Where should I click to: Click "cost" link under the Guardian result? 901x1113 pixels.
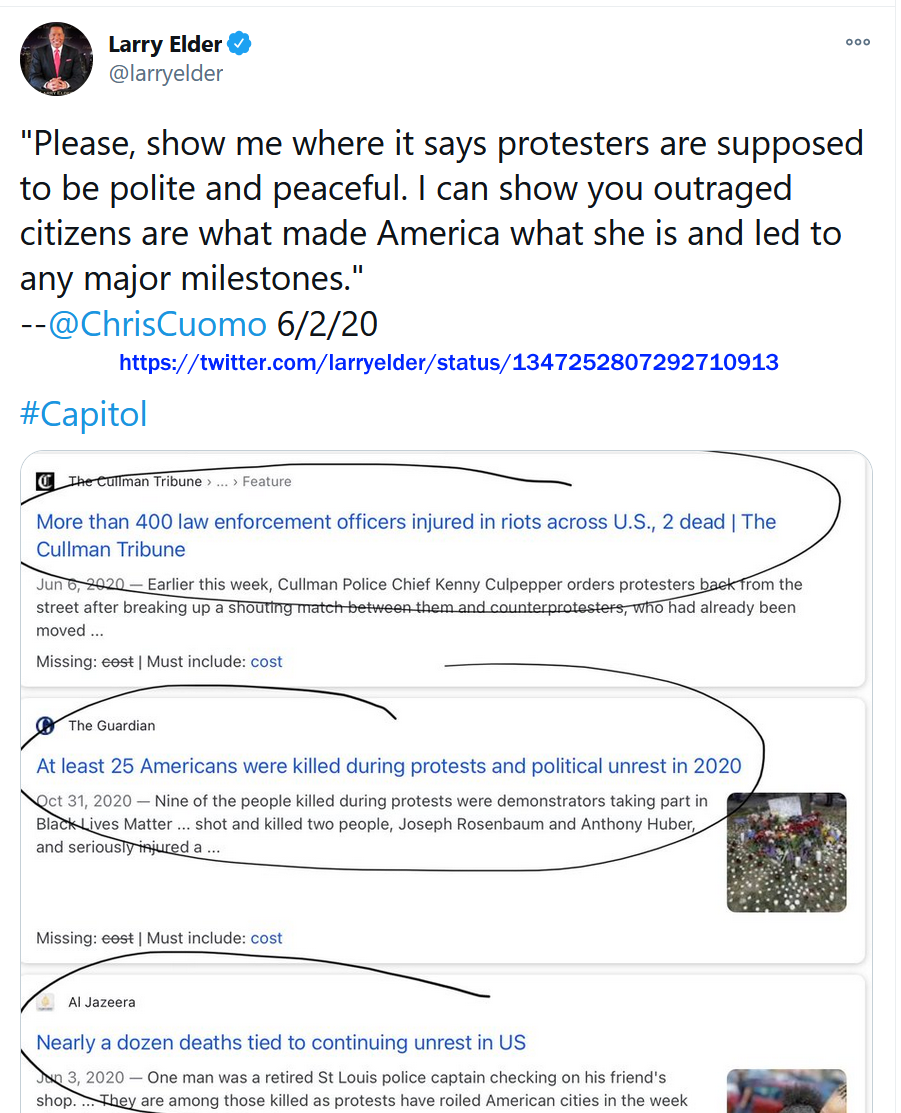tap(266, 938)
